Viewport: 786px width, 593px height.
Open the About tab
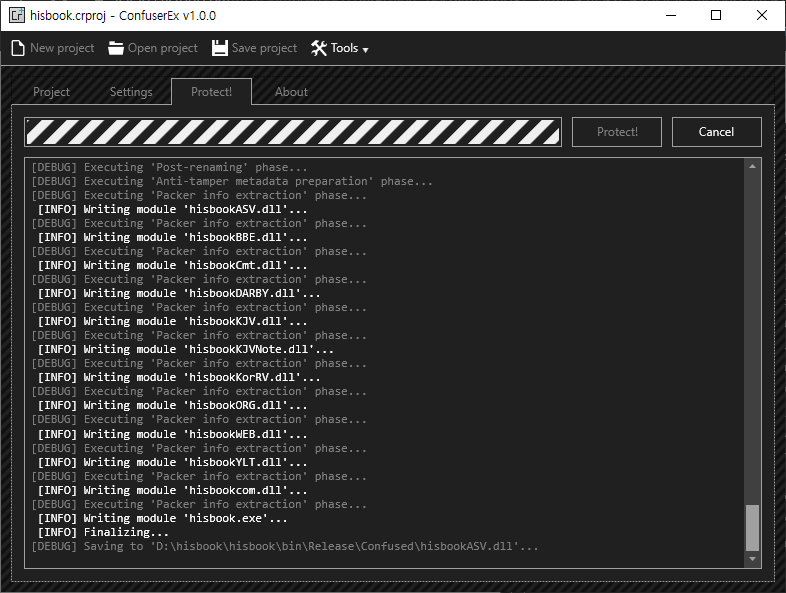[x=291, y=92]
